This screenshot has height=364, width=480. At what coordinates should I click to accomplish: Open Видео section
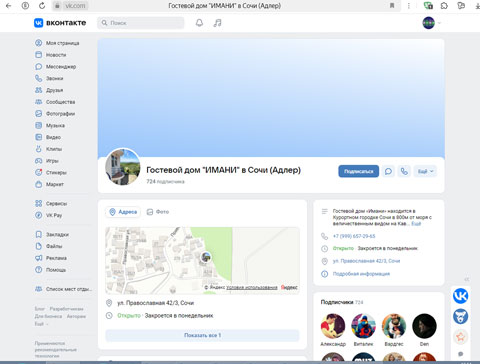click(x=48, y=137)
